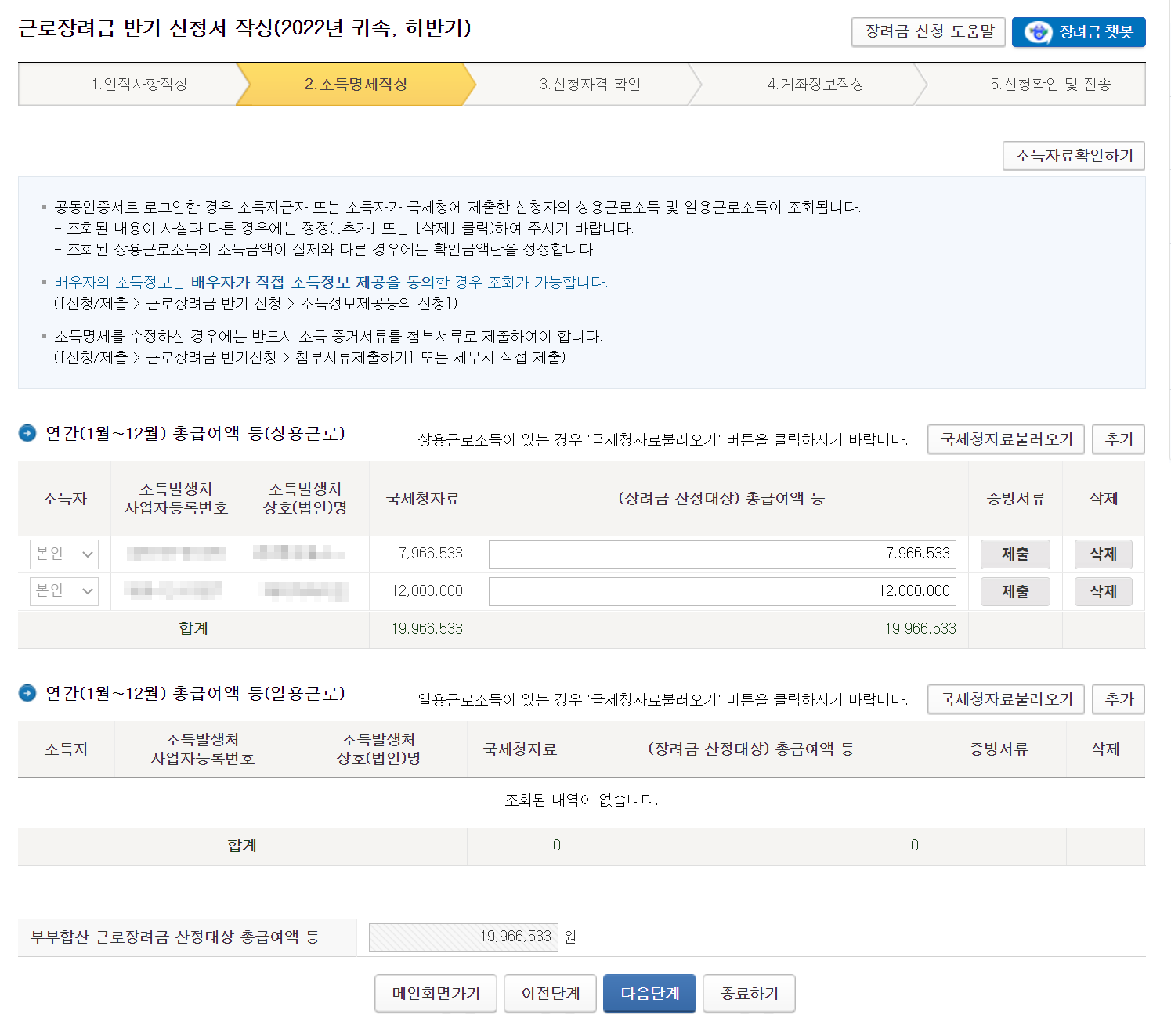Screen dimensions: 1171x1036
Task: Exit the form via 종료하기
Action: point(749,993)
